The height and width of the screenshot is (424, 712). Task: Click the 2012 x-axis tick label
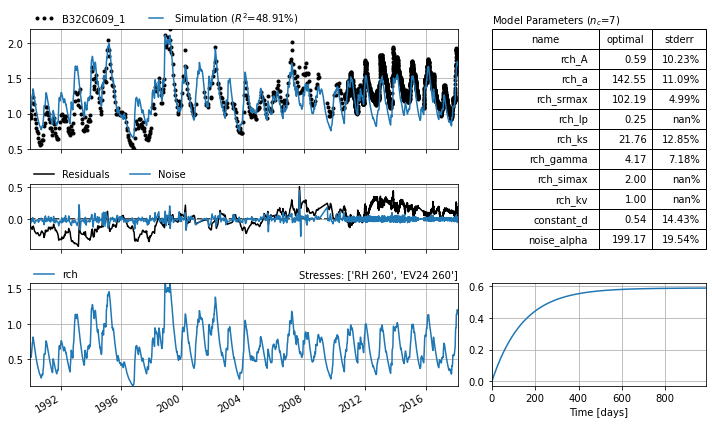pos(352,403)
